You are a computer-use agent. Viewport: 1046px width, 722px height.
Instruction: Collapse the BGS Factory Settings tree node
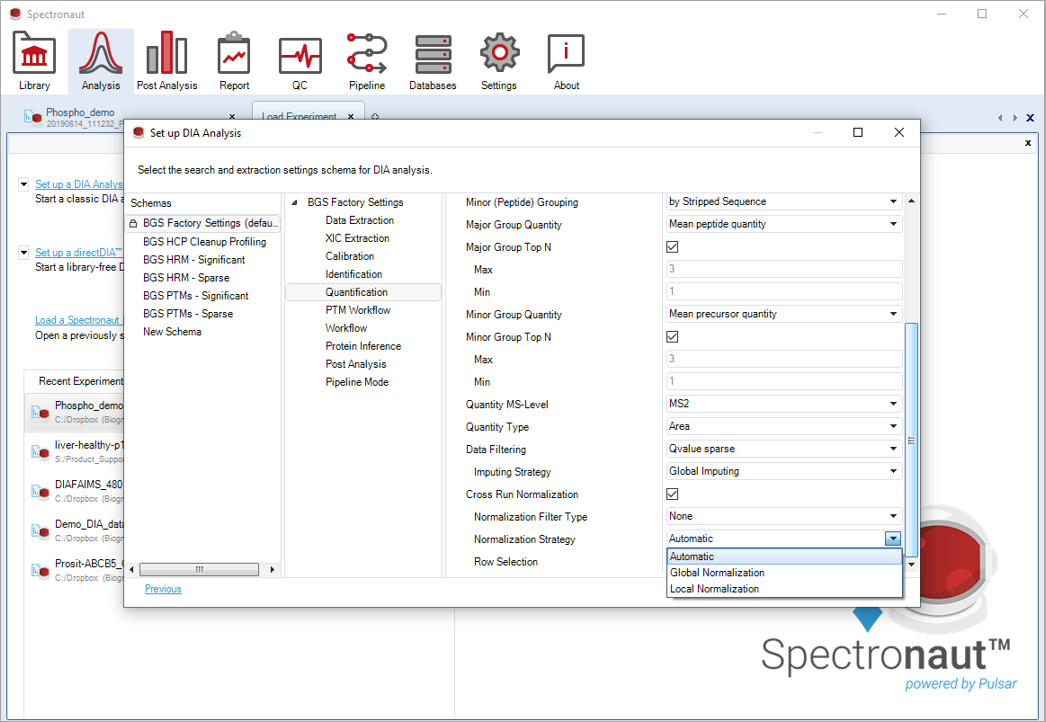(294, 202)
